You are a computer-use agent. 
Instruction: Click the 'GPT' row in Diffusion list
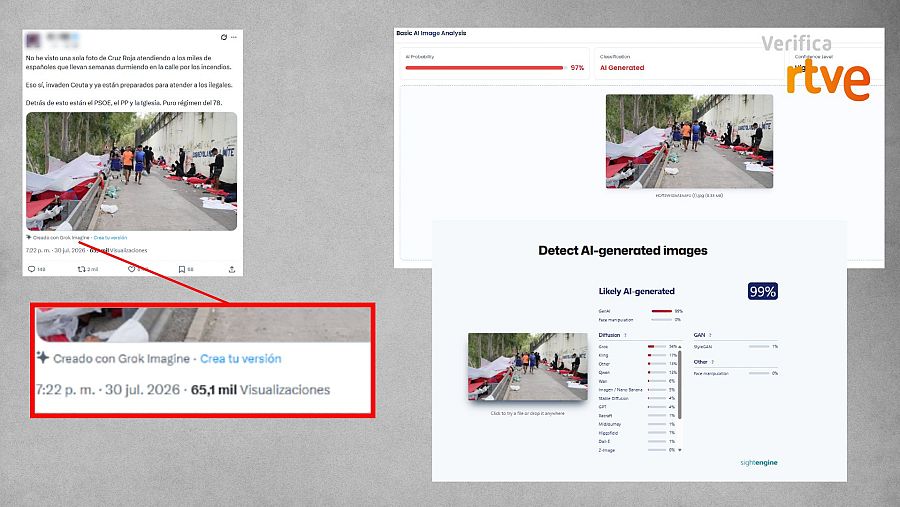[x=638, y=407]
